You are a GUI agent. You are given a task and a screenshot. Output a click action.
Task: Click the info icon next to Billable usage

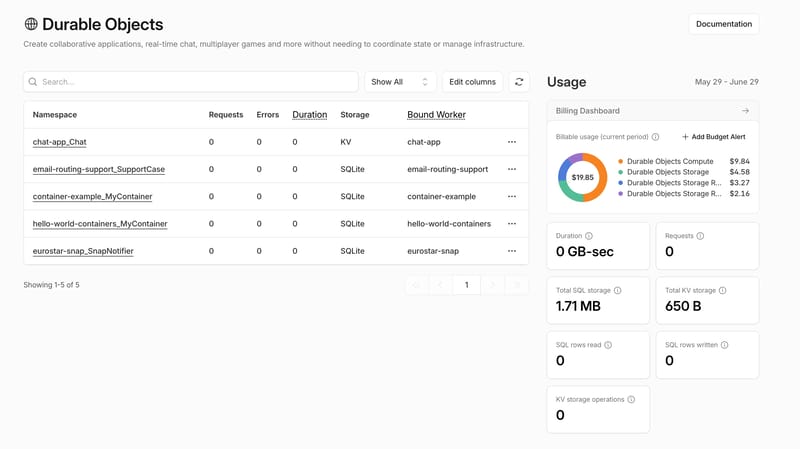coord(656,137)
